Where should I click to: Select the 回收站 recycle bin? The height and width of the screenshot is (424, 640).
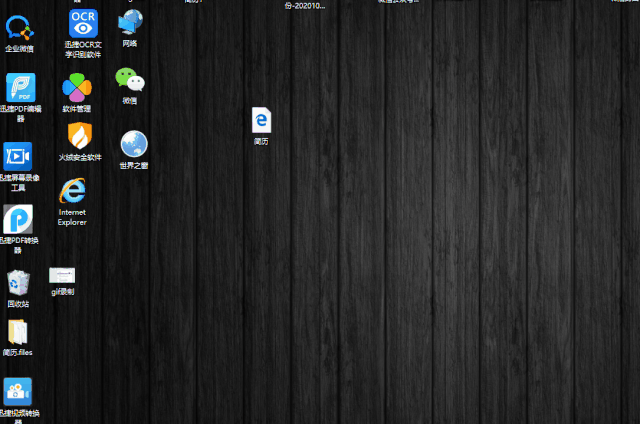click(x=18, y=282)
